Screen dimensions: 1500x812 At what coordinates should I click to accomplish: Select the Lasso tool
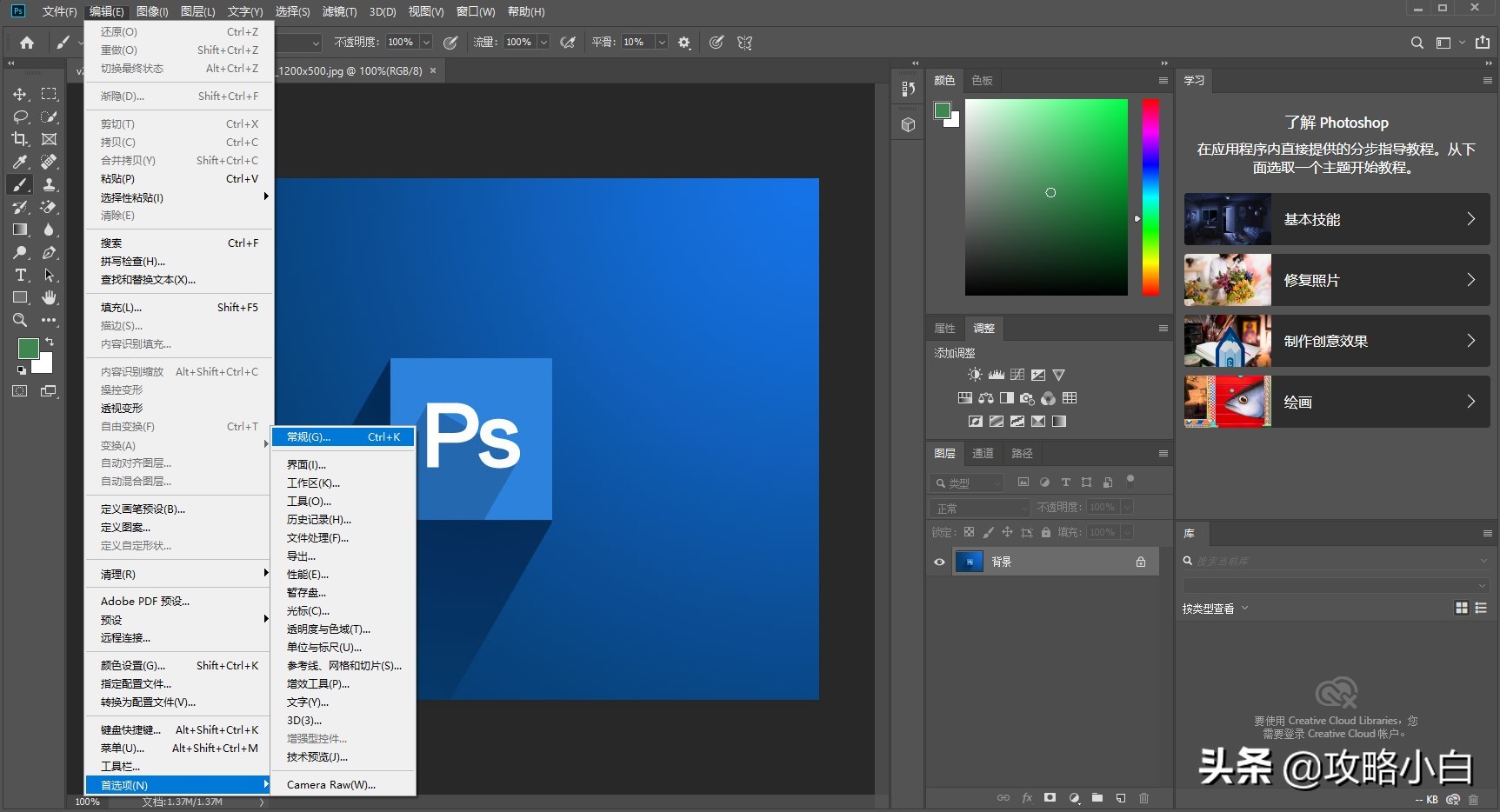tap(20, 116)
